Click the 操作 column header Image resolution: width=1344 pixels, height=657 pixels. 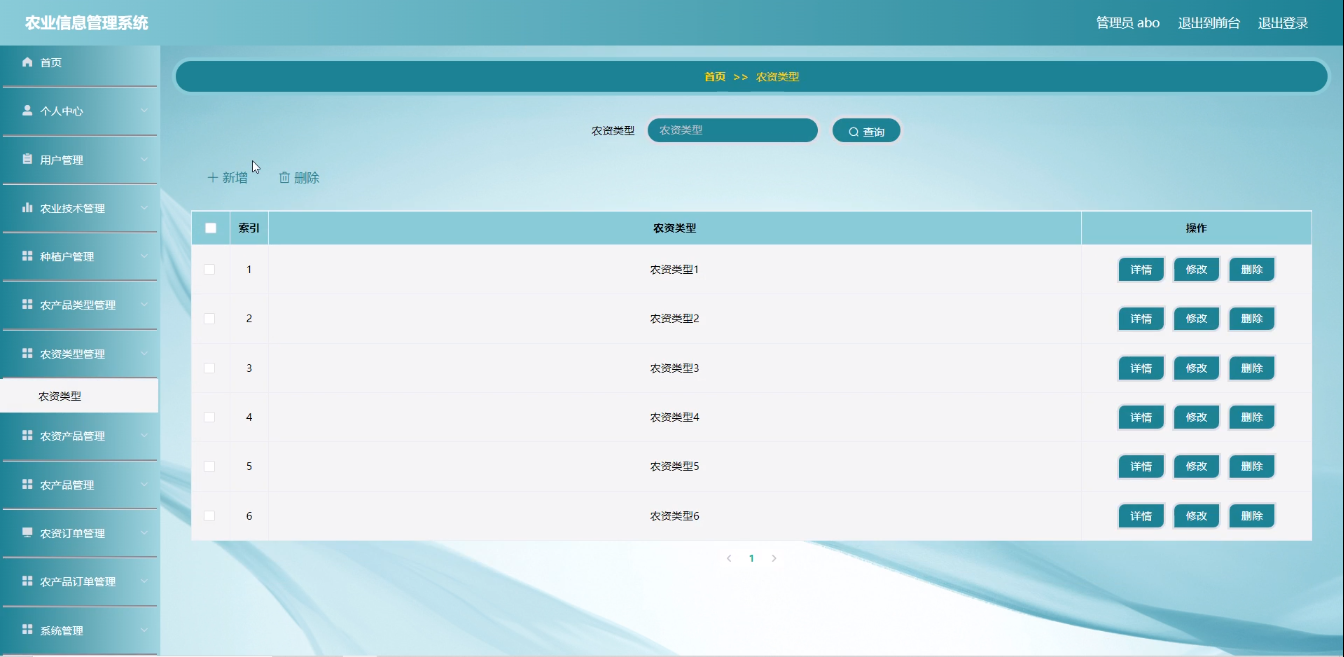click(1196, 228)
